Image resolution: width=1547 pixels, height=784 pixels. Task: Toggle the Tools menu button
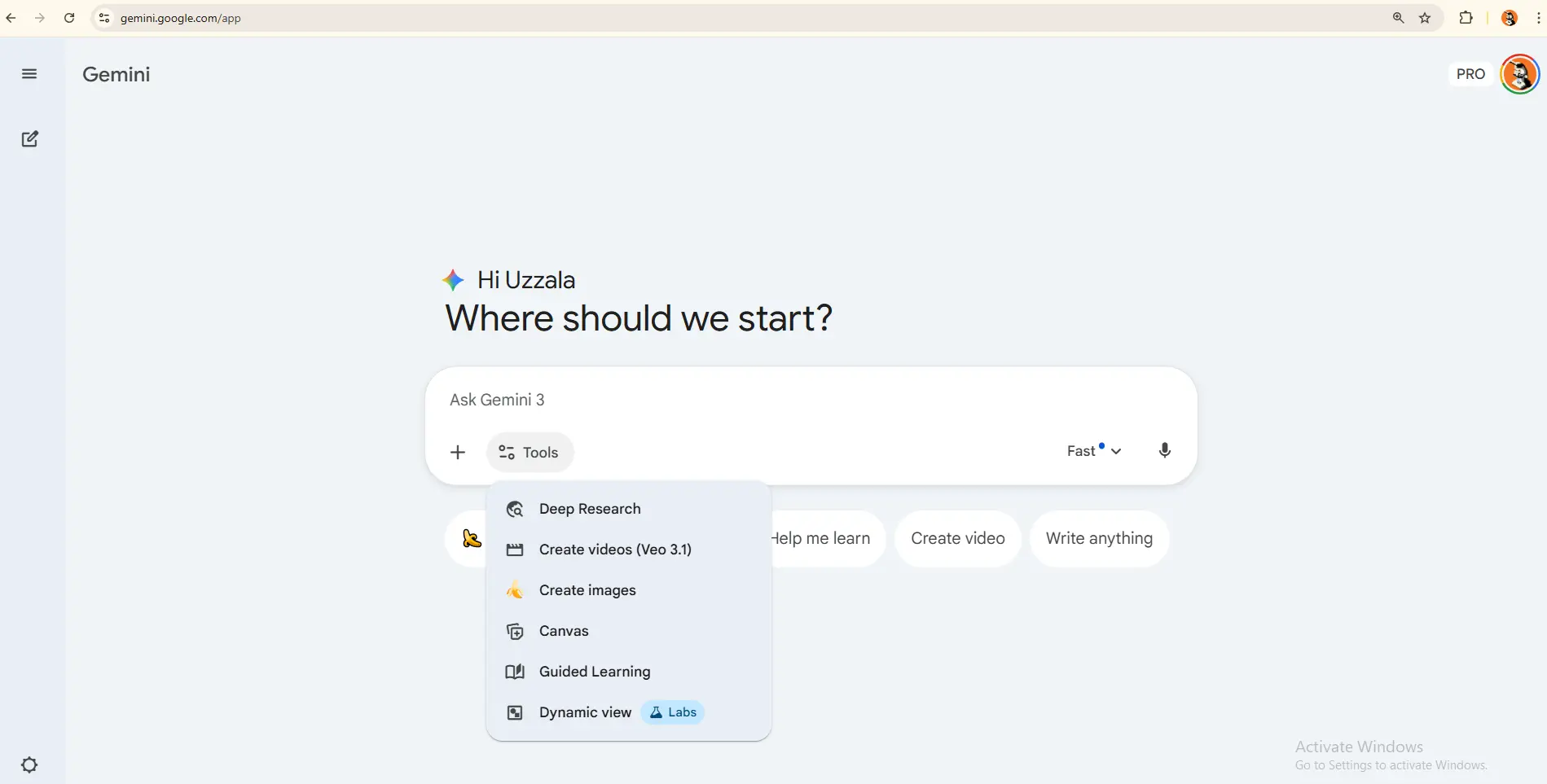pyautogui.click(x=530, y=453)
